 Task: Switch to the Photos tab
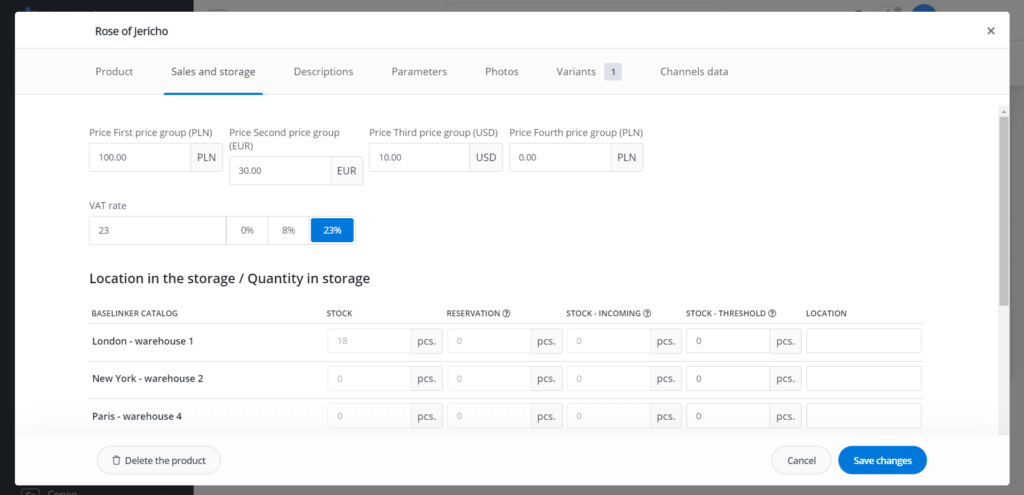[x=502, y=72]
